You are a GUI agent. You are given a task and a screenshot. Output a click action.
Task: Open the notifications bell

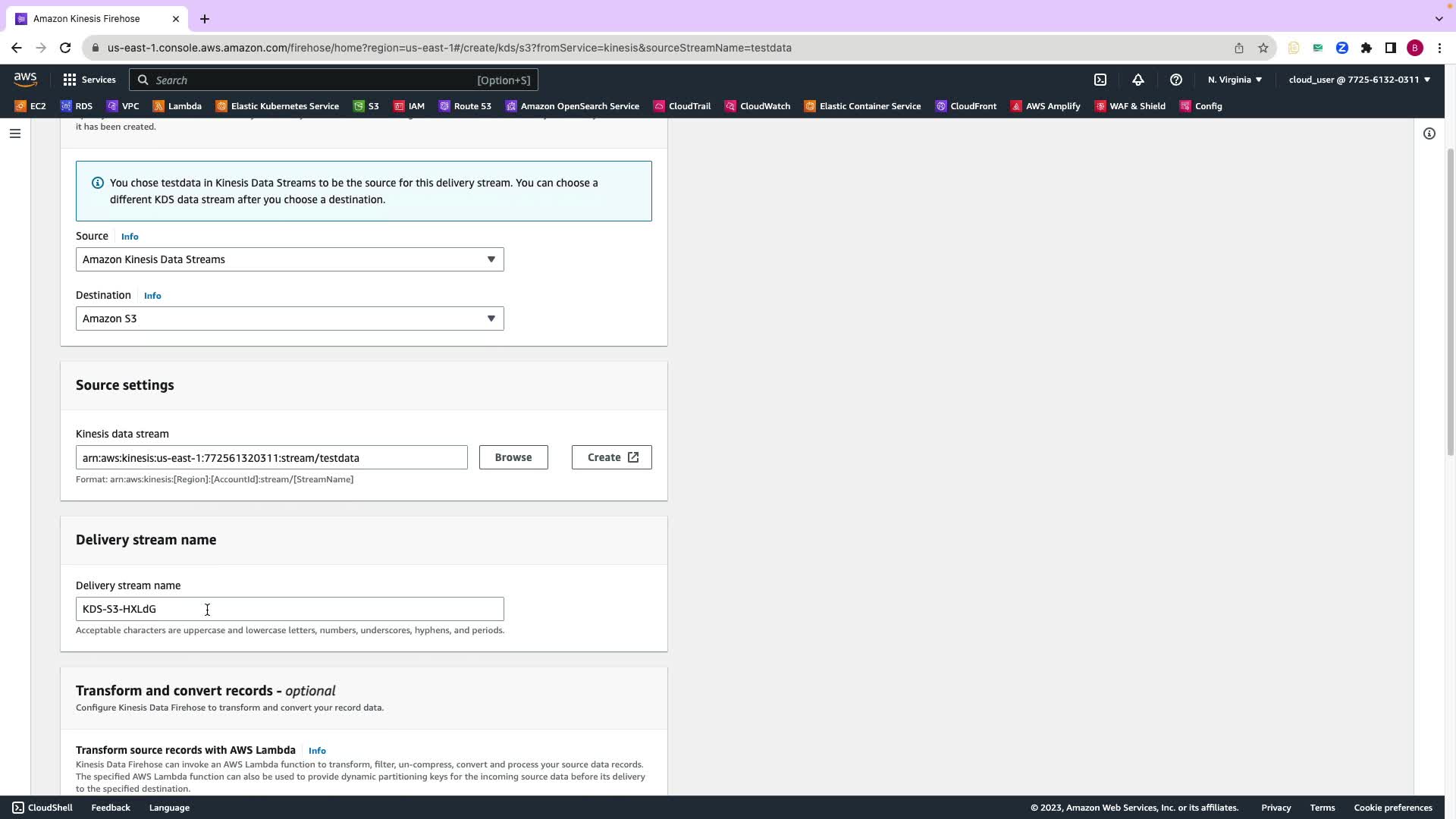pyautogui.click(x=1137, y=80)
